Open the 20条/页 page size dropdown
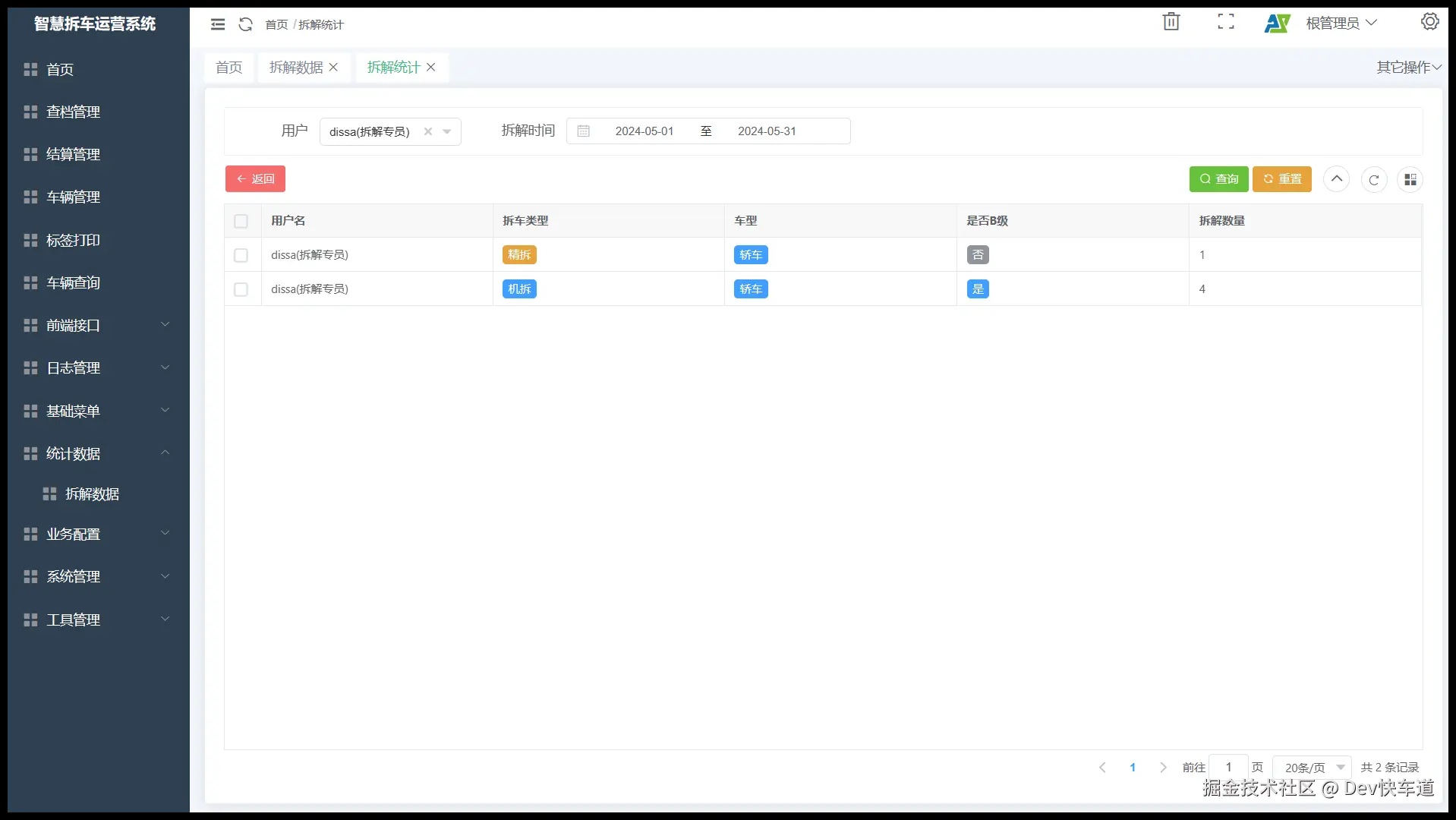Viewport: 1456px width, 820px height. (x=1312, y=768)
